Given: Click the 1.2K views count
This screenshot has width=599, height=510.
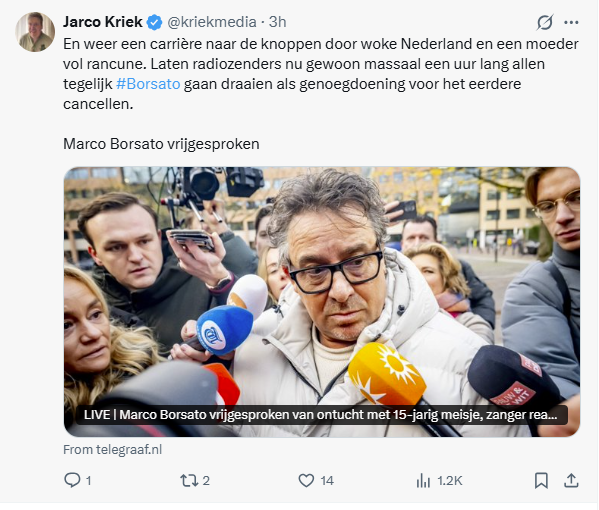Looking at the screenshot, I should click(x=450, y=481).
